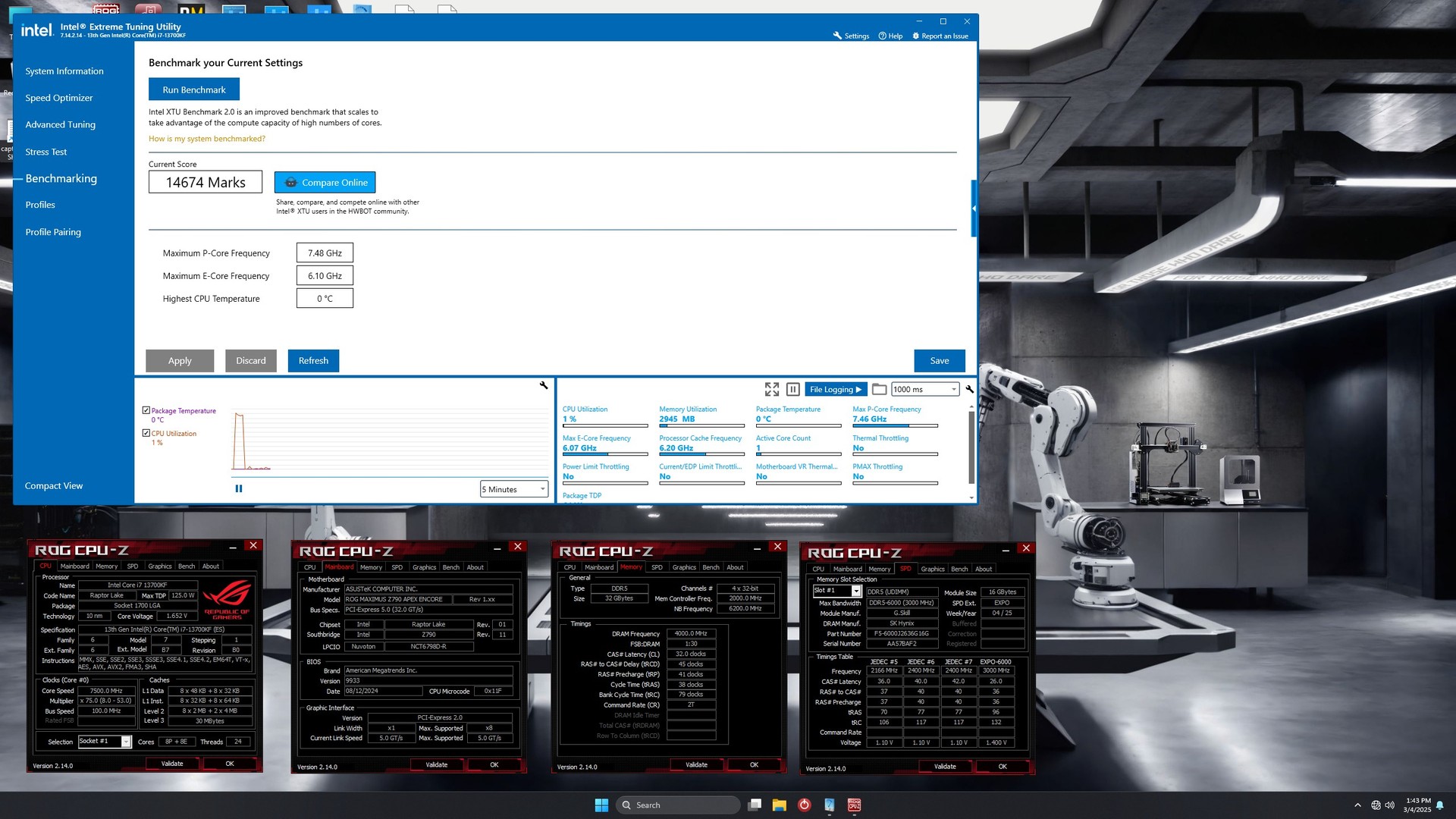Screen dimensions: 1456x819
Task: Click the Compare Online button
Action: (x=325, y=182)
